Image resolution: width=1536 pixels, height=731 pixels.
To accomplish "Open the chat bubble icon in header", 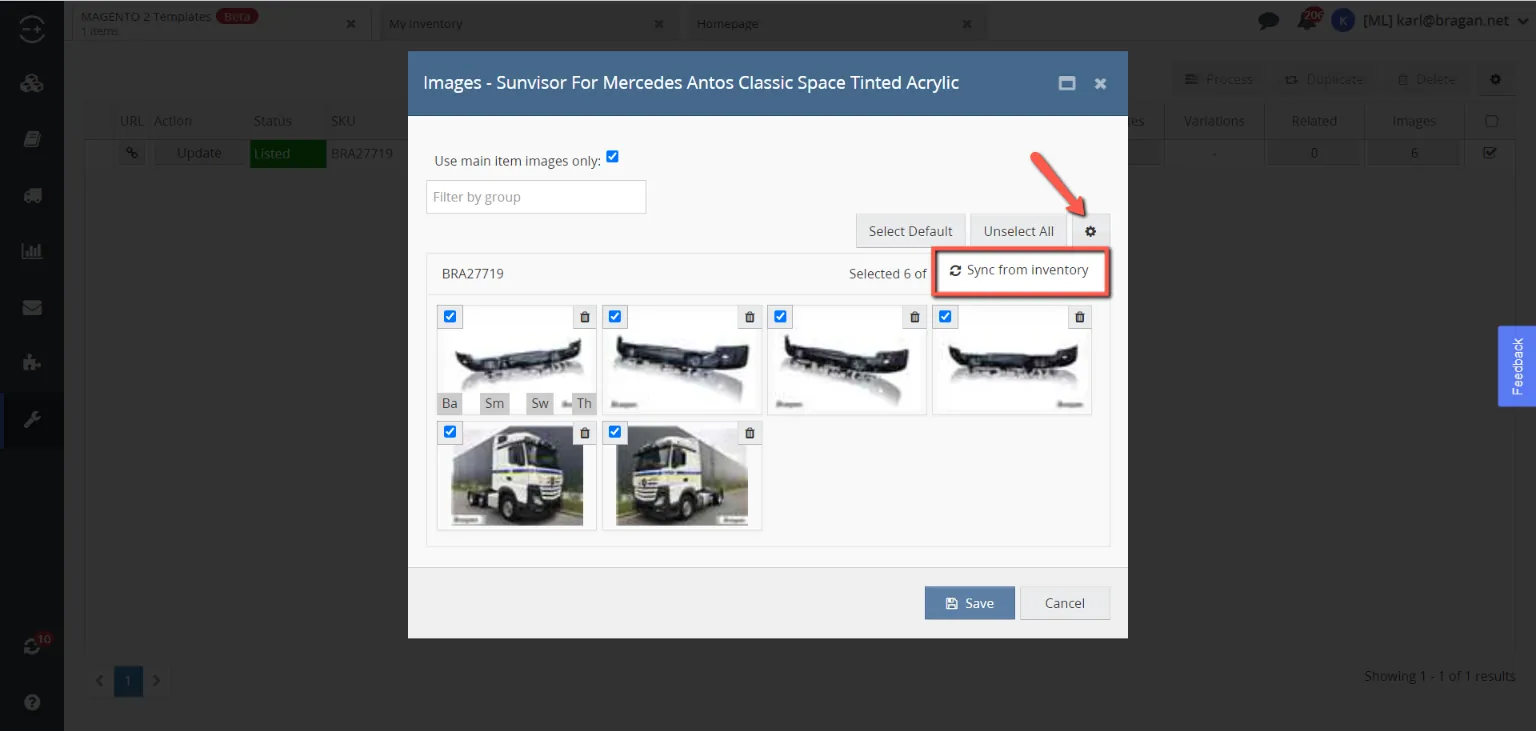I will pyautogui.click(x=1268, y=21).
